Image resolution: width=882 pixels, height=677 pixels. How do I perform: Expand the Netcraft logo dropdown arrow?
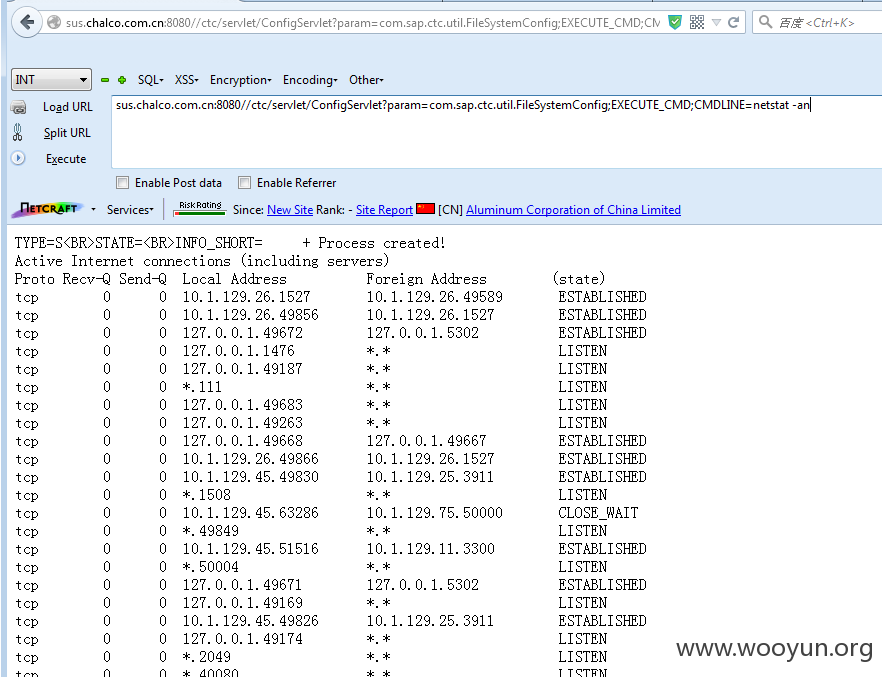click(93, 209)
